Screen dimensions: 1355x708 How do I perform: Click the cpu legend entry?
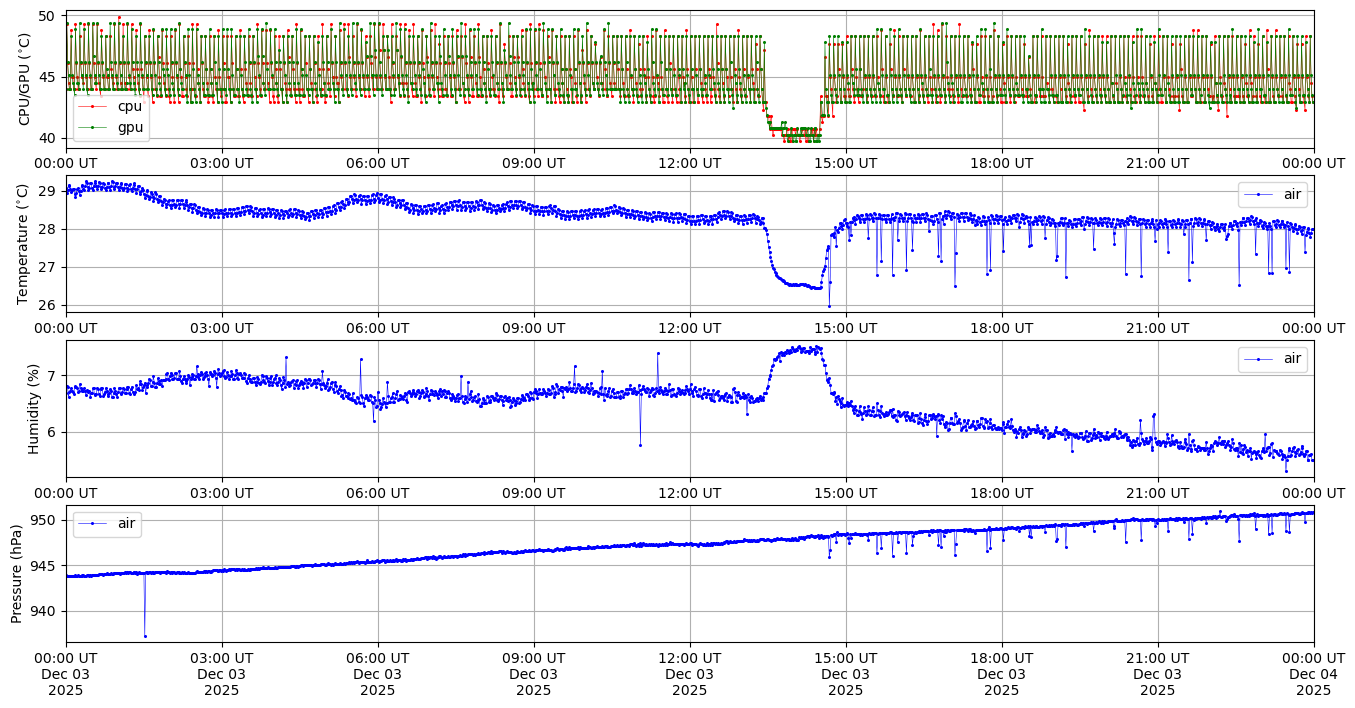pos(129,106)
